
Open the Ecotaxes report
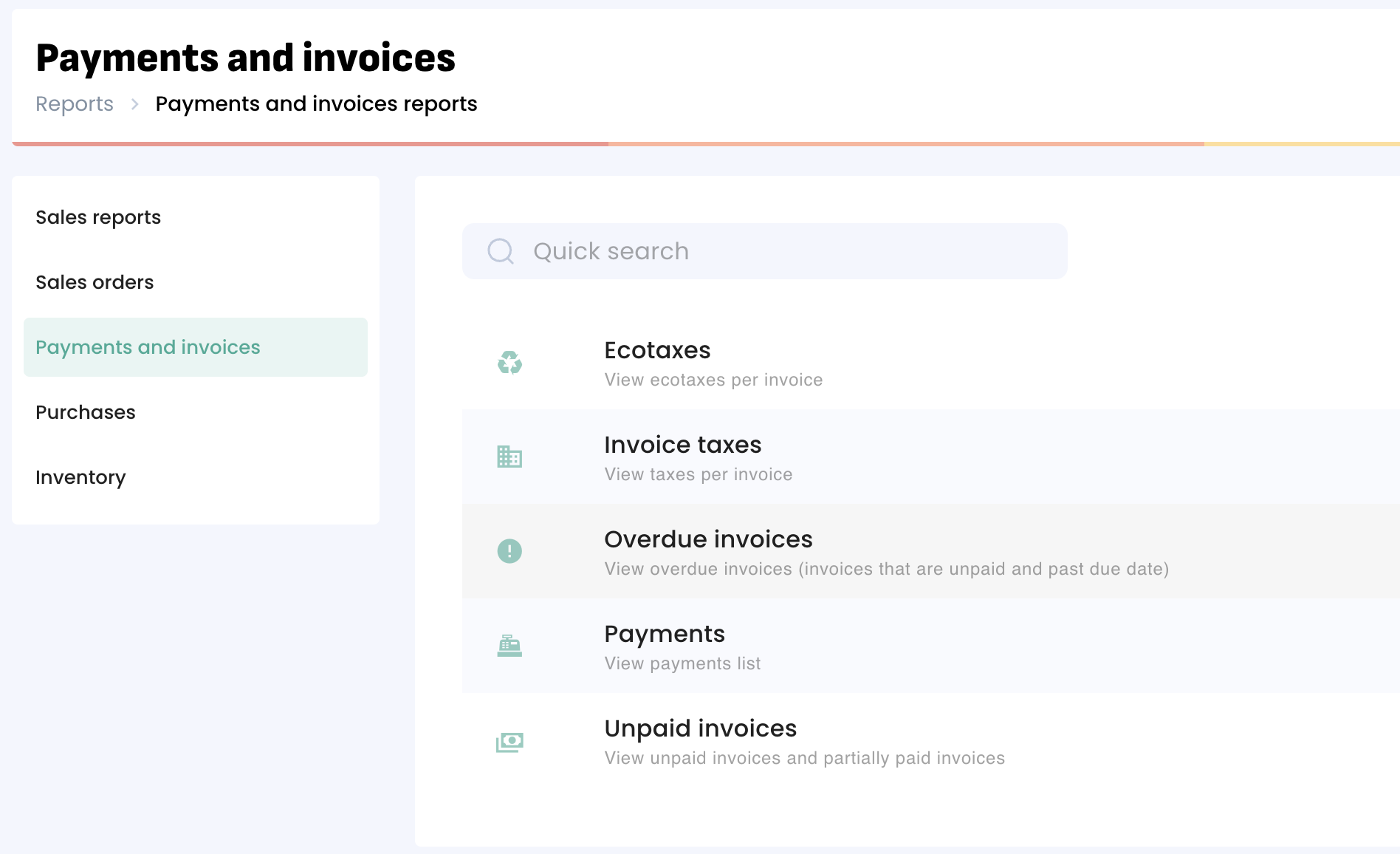pyautogui.click(x=657, y=351)
